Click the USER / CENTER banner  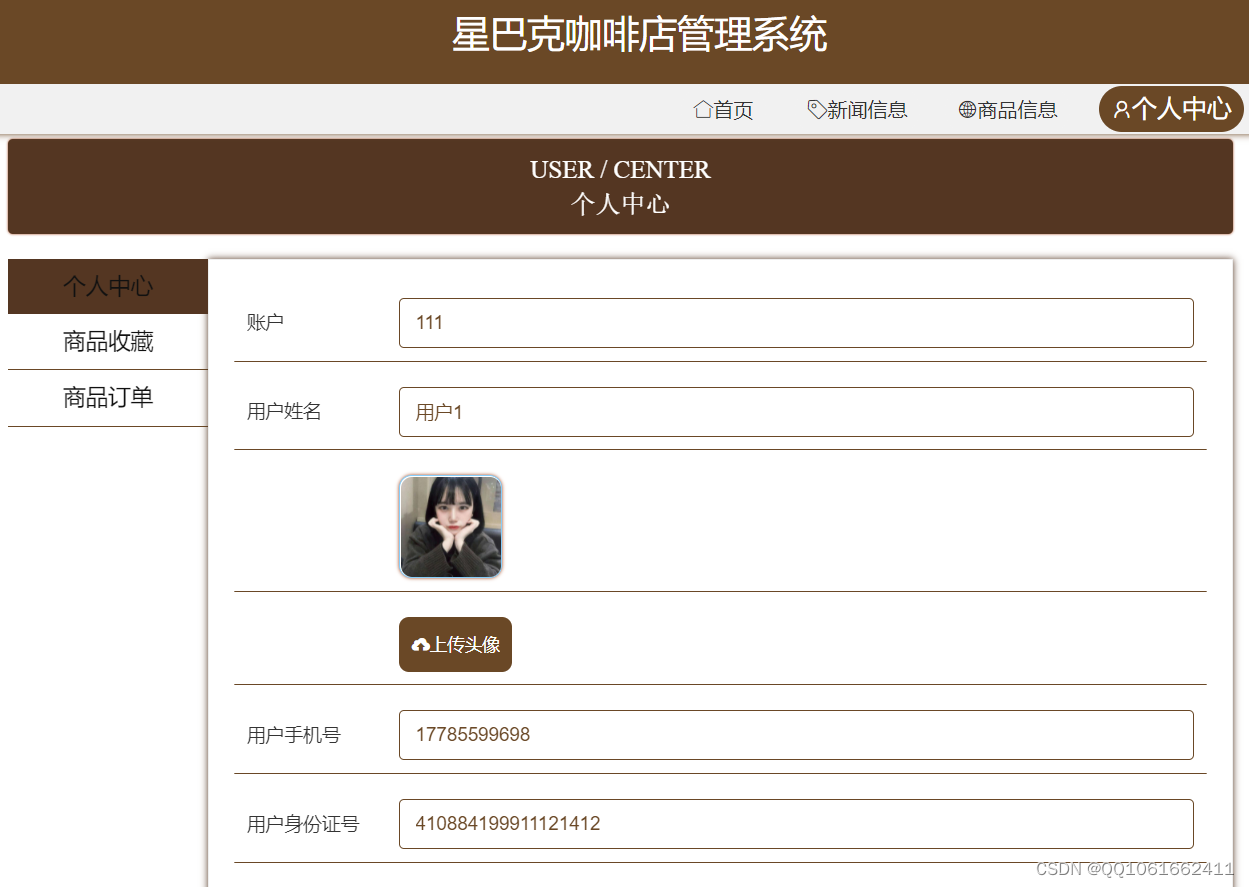tap(620, 186)
